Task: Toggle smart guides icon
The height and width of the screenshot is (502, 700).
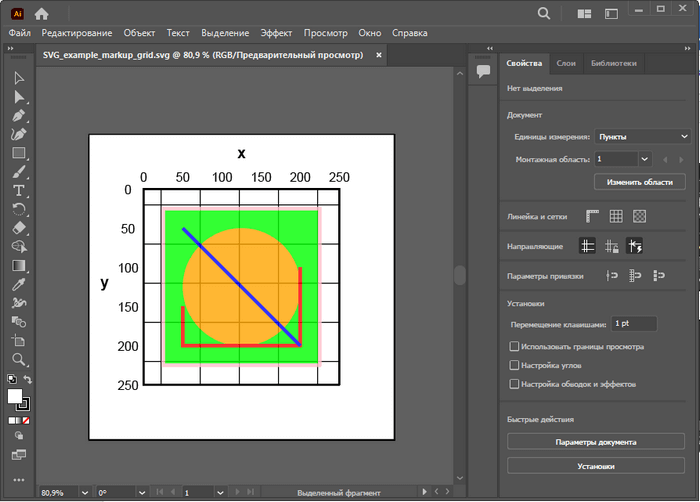Action: 634,246
